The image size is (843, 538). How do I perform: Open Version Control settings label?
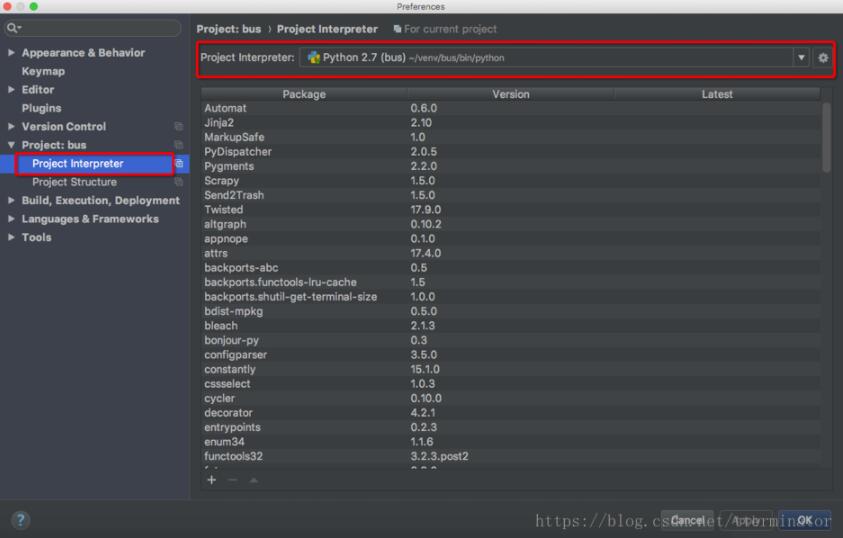pos(64,126)
